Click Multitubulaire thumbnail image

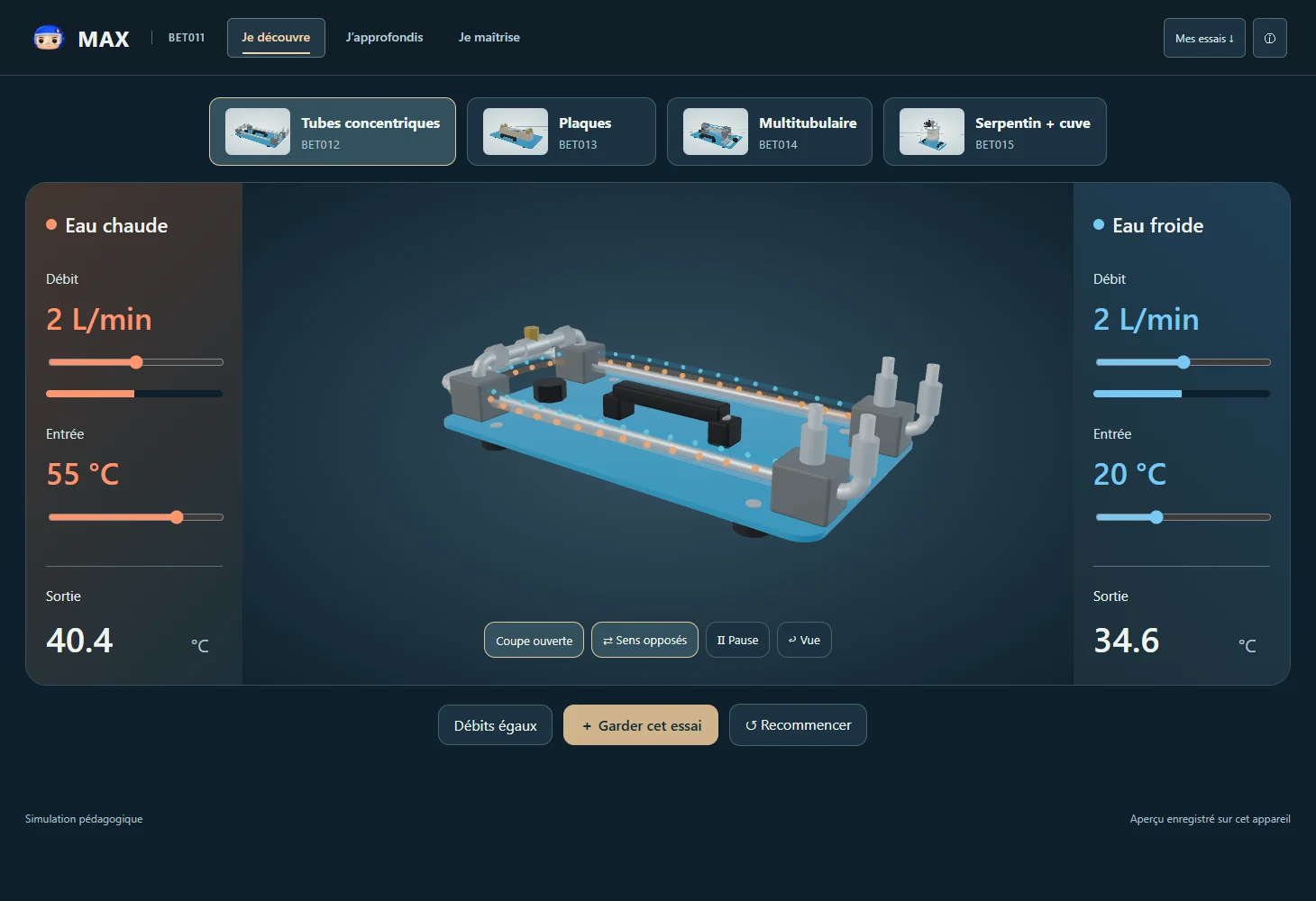click(x=716, y=132)
